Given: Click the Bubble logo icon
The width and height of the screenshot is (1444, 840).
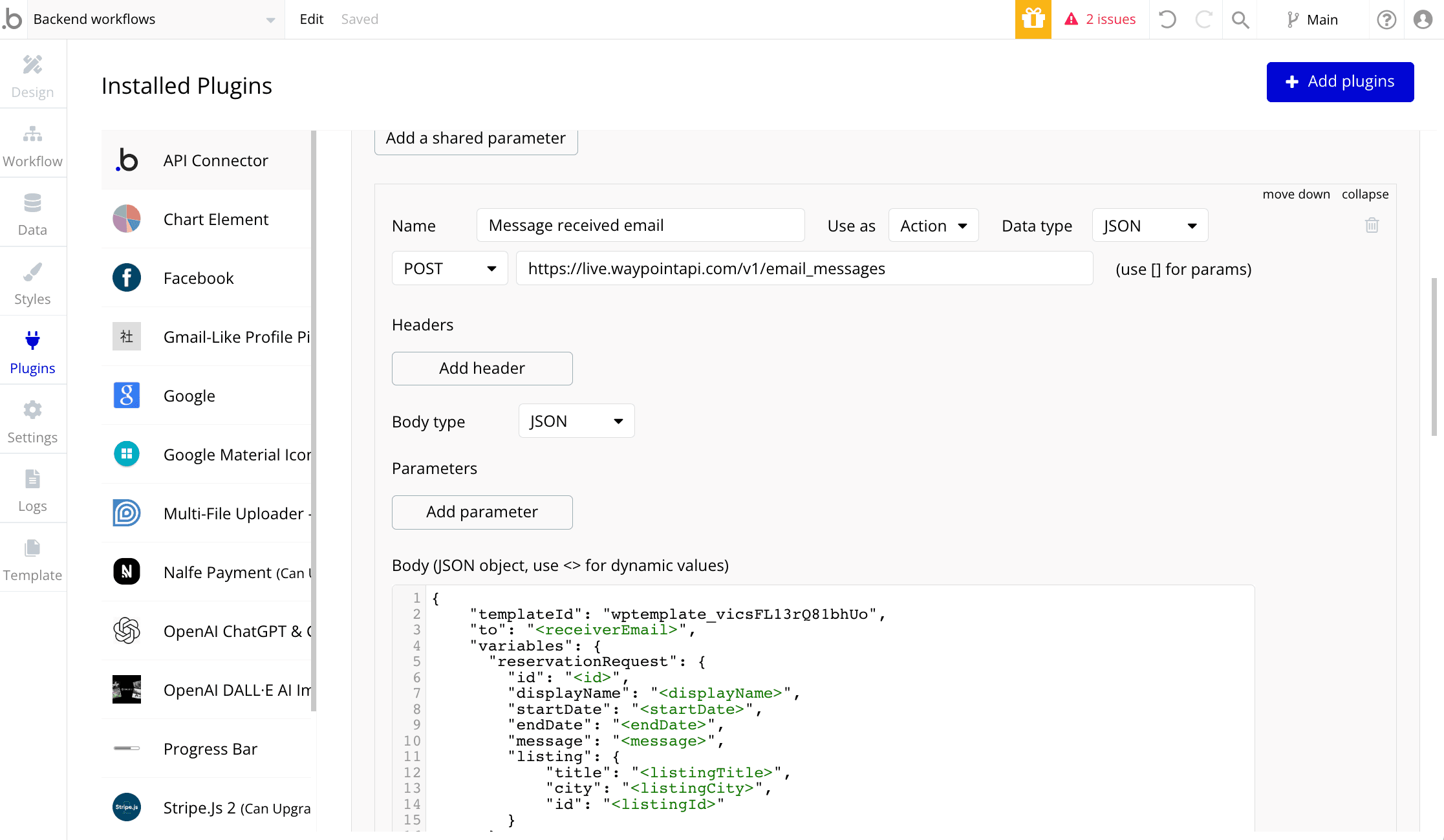Looking at the screenshot, I should click(13, 19).
